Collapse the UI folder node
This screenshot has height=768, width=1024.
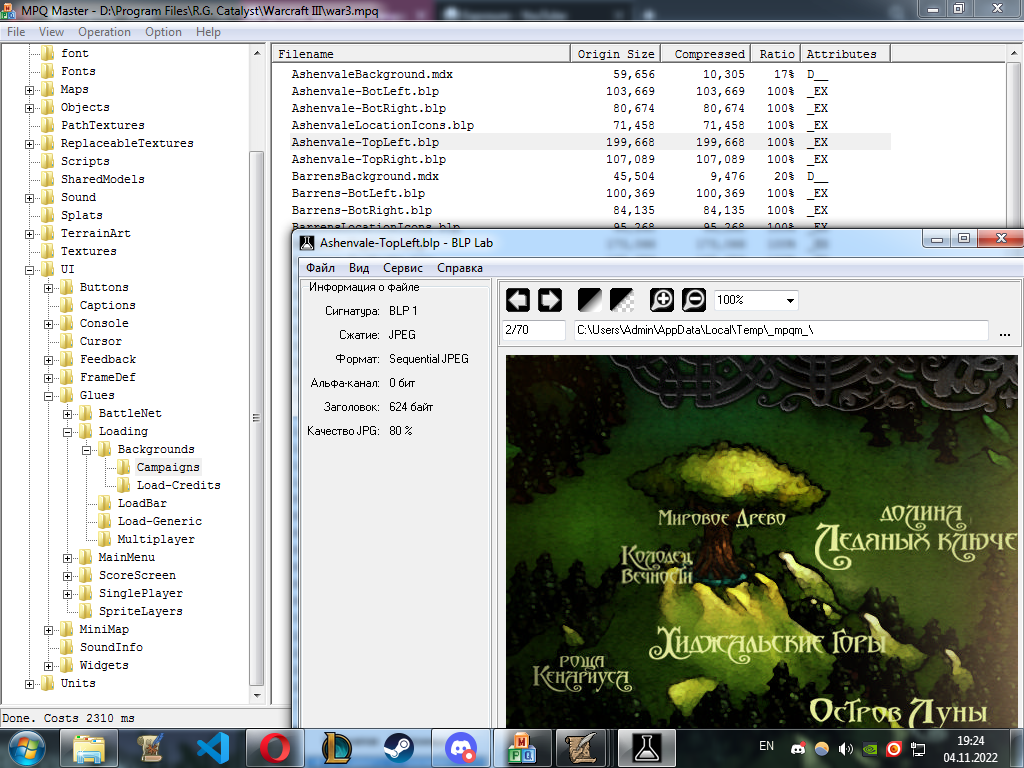coord(29,270)
